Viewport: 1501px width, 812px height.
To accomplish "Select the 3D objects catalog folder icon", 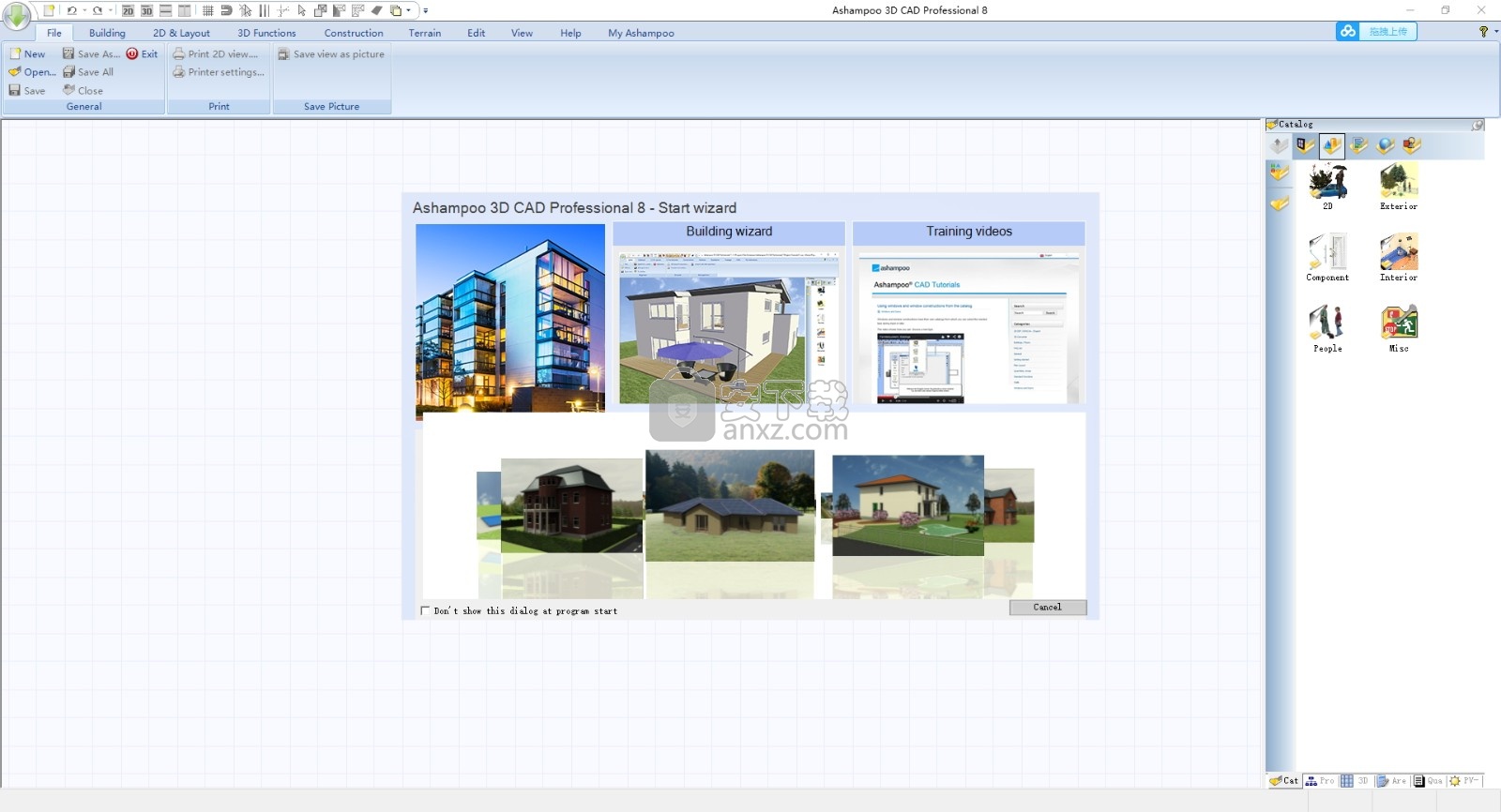I will pos(1332,145).
